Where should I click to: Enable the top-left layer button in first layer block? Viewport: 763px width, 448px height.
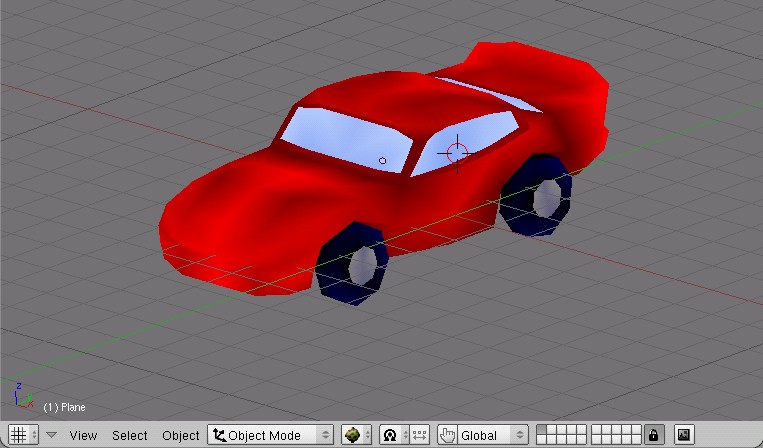pyautogui.click(x=541, y=430)
